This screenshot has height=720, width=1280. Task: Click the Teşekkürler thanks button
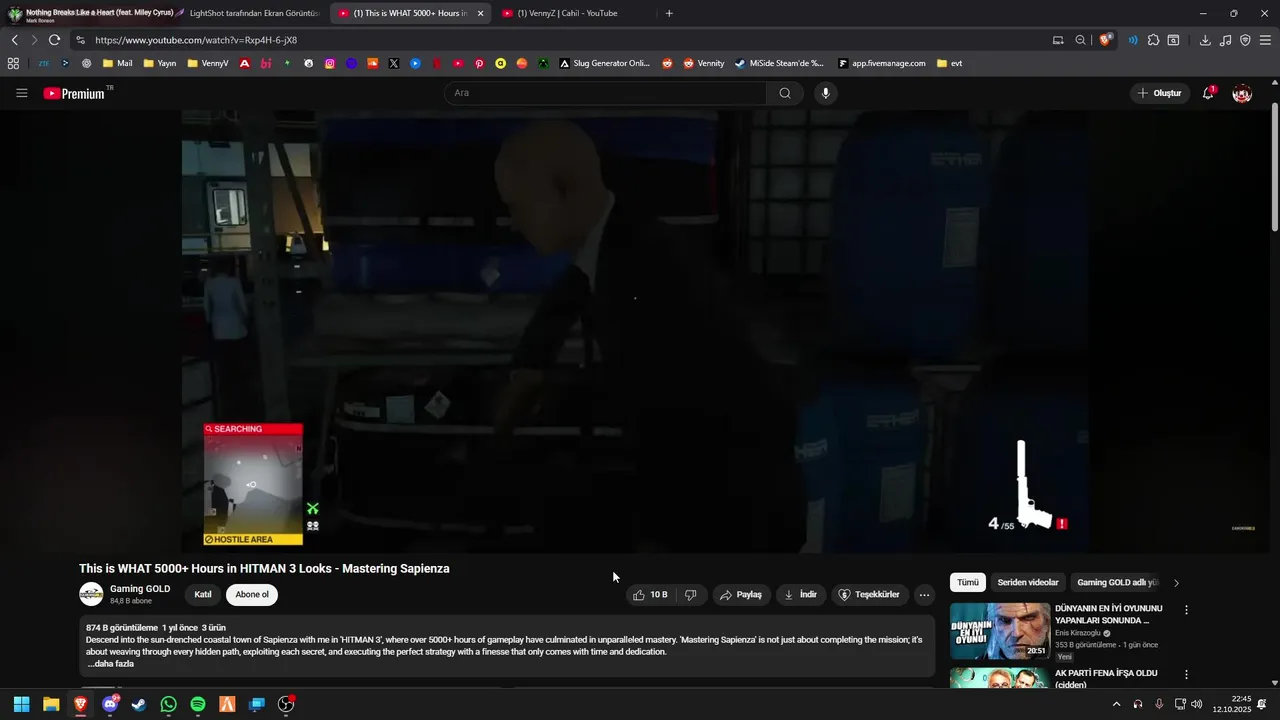tap(869, 595)
